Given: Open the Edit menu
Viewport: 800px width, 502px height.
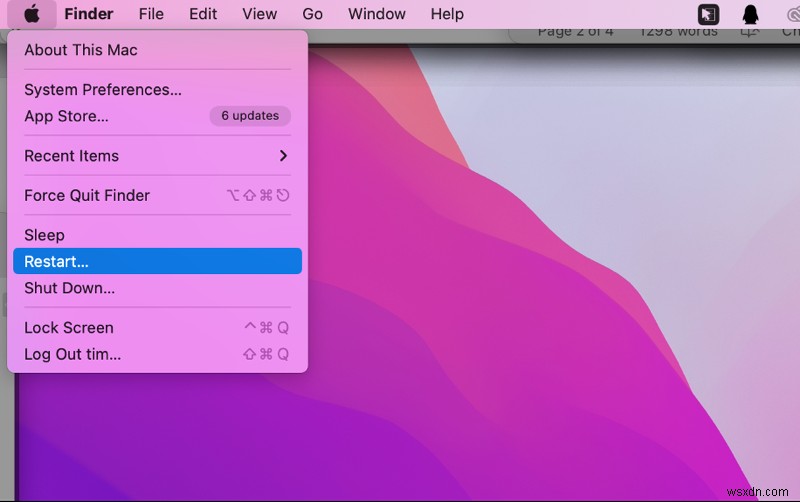Looking at the screenshot, I should [x=203, y=14].
